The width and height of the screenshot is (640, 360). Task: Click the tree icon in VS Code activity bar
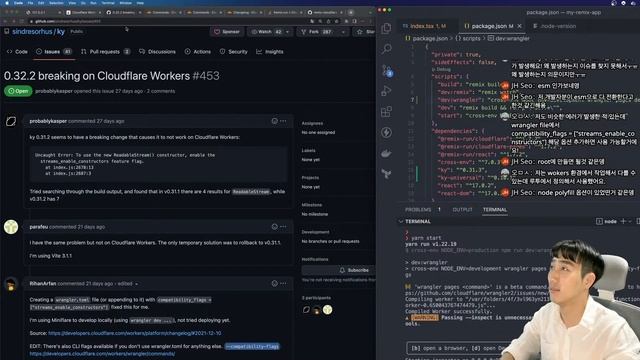tap(386, 174)
